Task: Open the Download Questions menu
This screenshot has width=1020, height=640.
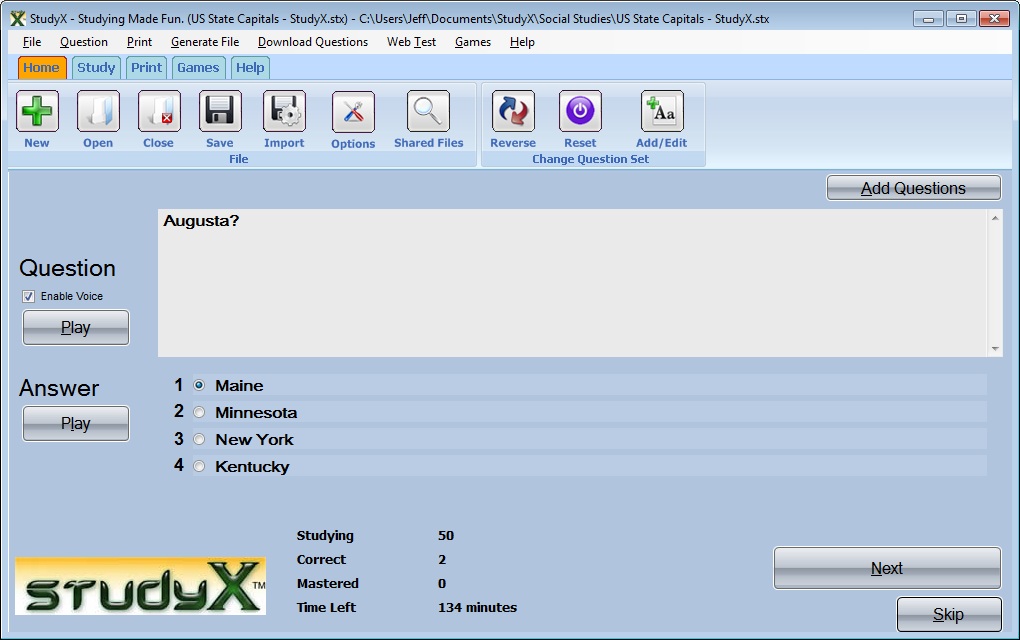Action: (x=314, y=42)
